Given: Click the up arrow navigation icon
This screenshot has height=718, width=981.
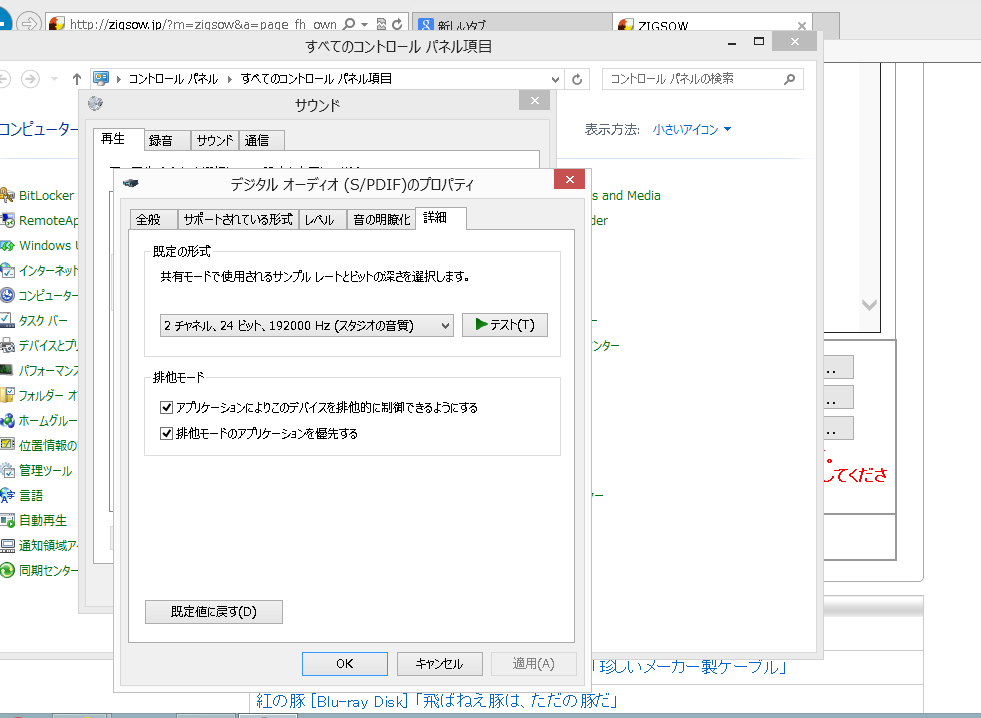Looking at the screenshot, I should click(78, 79).
